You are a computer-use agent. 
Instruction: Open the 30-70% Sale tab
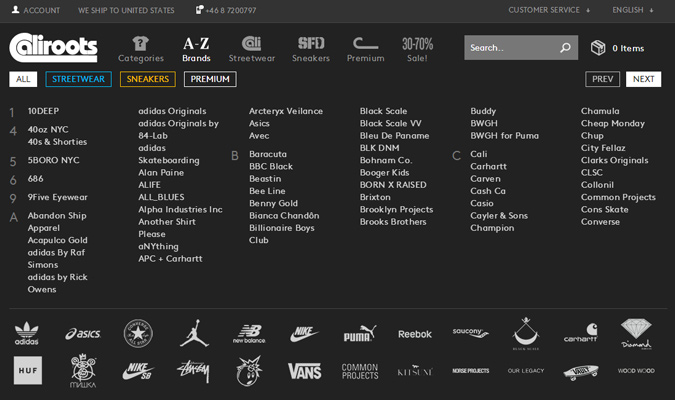417,49
